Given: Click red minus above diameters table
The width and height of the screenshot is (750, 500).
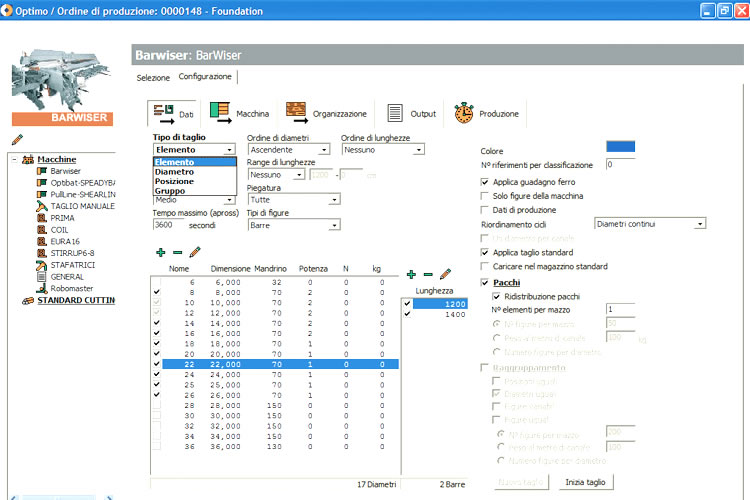Looking at the screenshot, I should click(x=177, y=252).
